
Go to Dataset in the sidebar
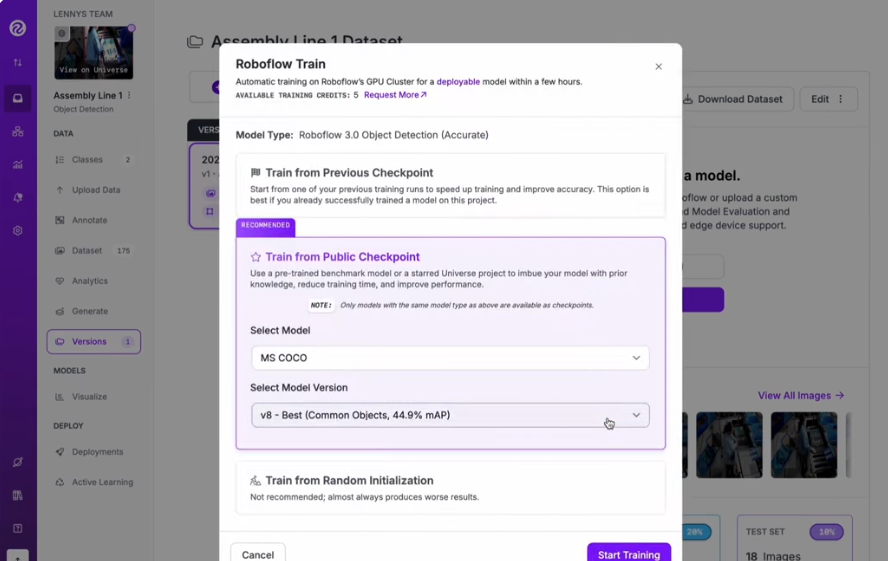(x=87, y=251)
